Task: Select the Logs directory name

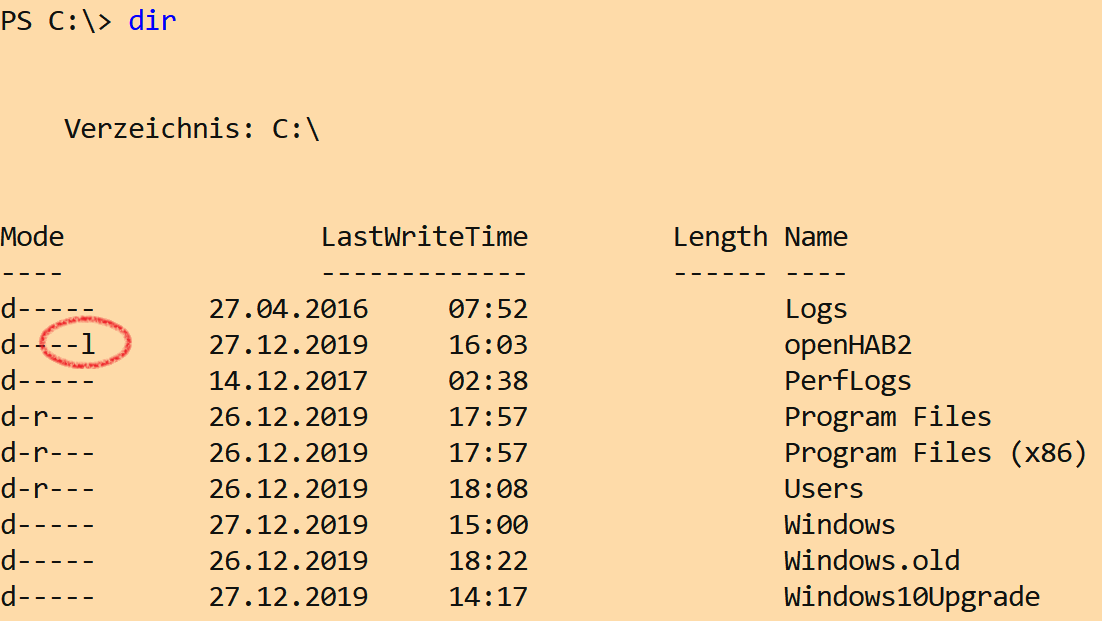Action: [x=816, y=309]
